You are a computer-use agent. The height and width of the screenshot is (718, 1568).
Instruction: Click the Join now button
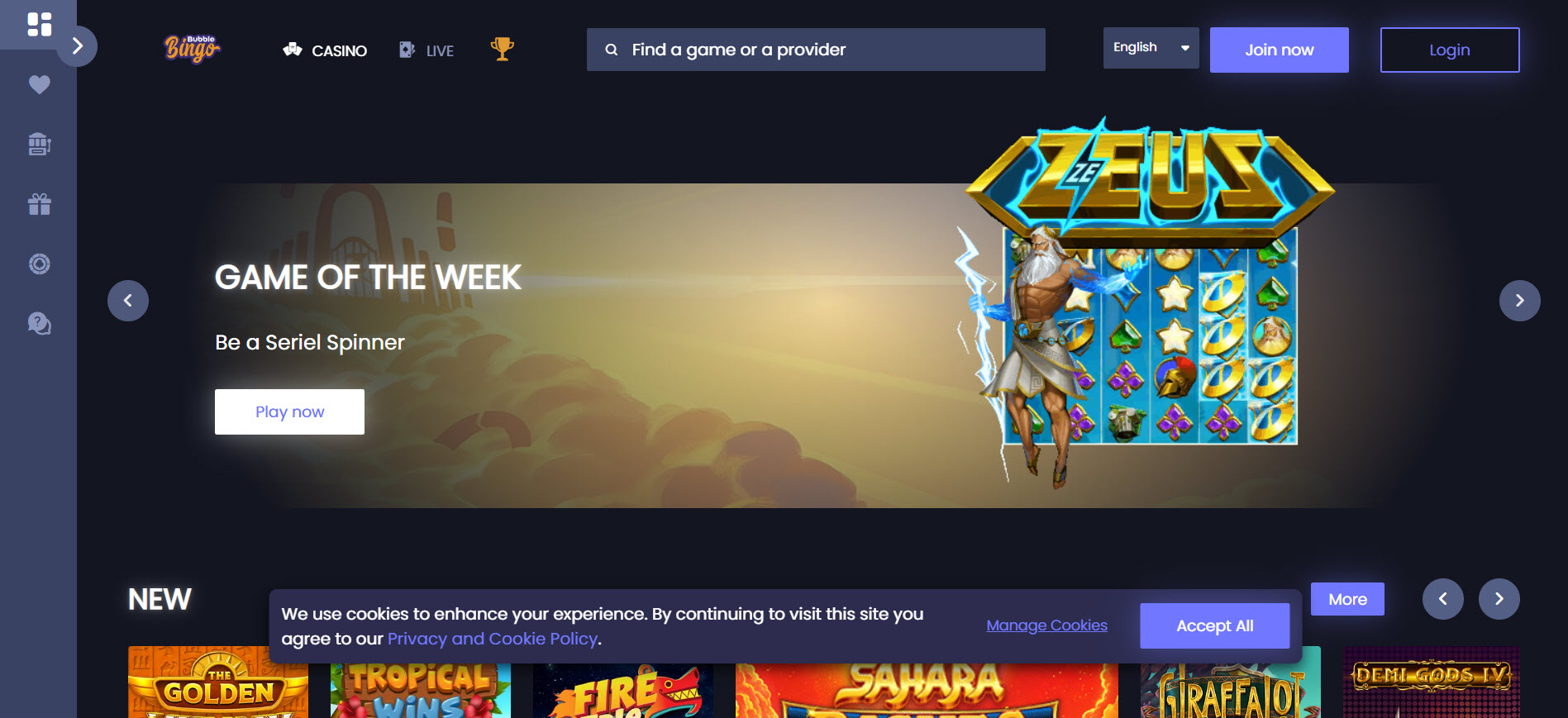[1279, 50]
